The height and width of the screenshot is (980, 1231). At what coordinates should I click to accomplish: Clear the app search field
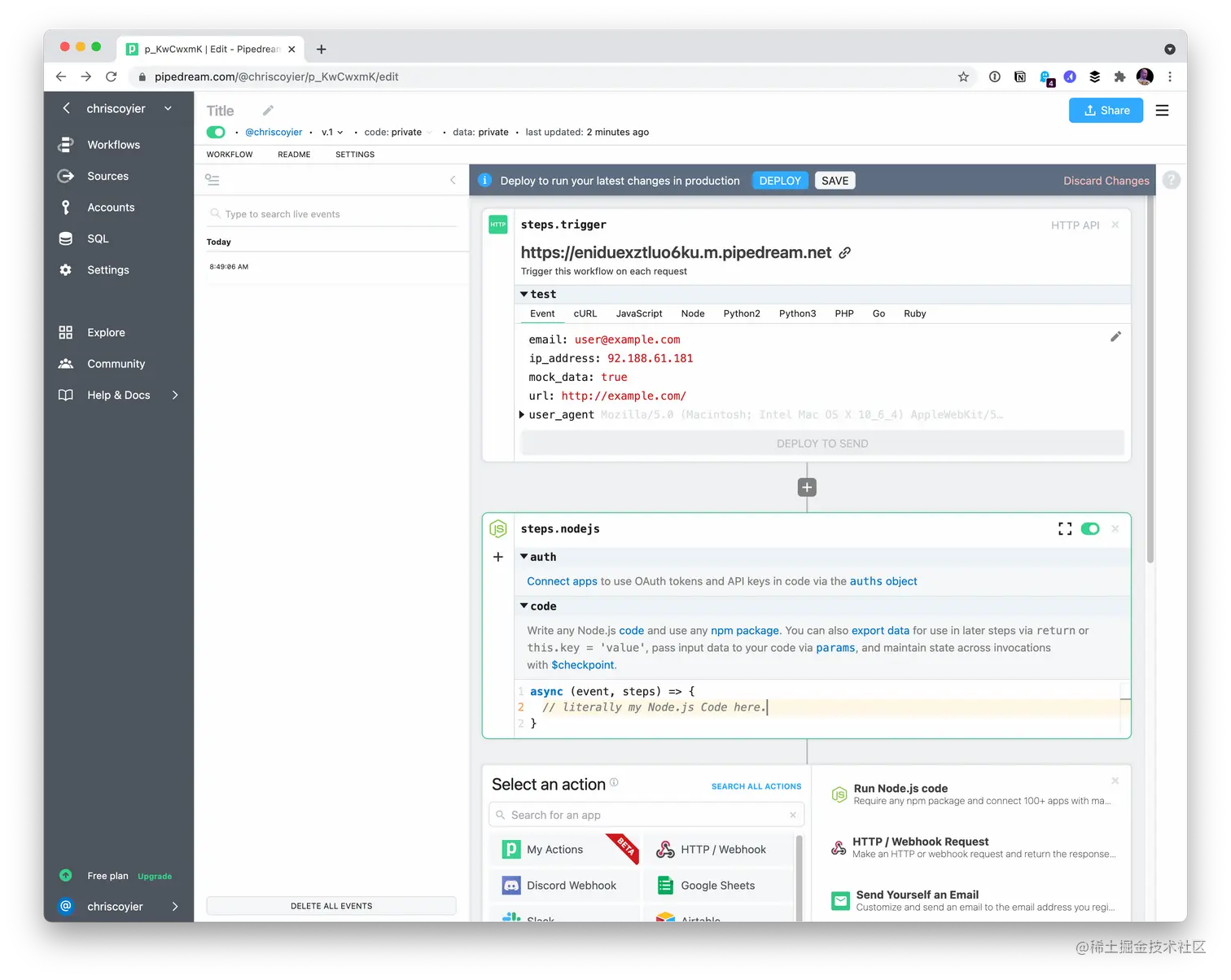(x=793, y=815)
